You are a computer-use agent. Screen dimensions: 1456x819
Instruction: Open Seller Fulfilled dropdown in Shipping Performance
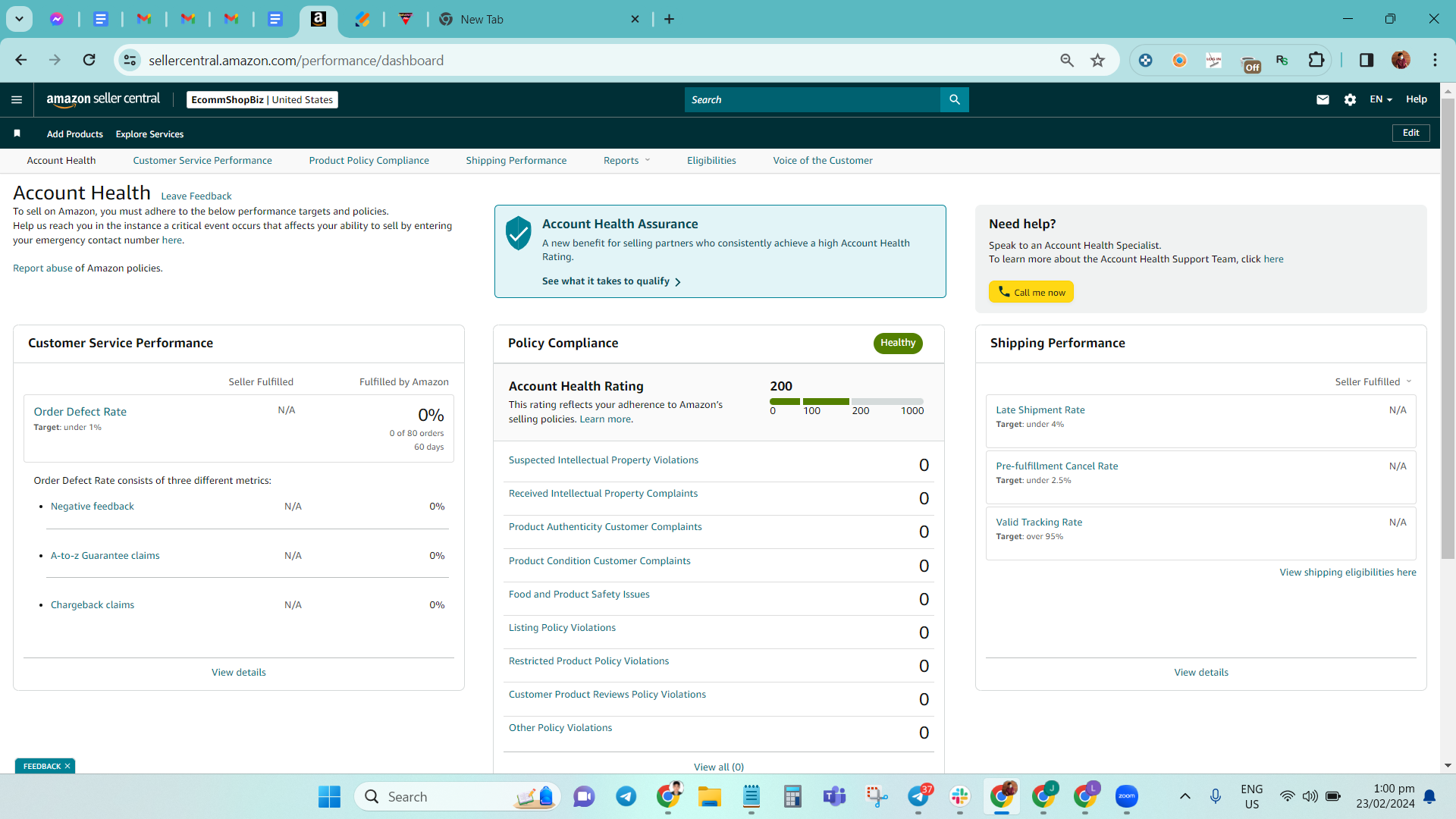(x=1373, y=381)
